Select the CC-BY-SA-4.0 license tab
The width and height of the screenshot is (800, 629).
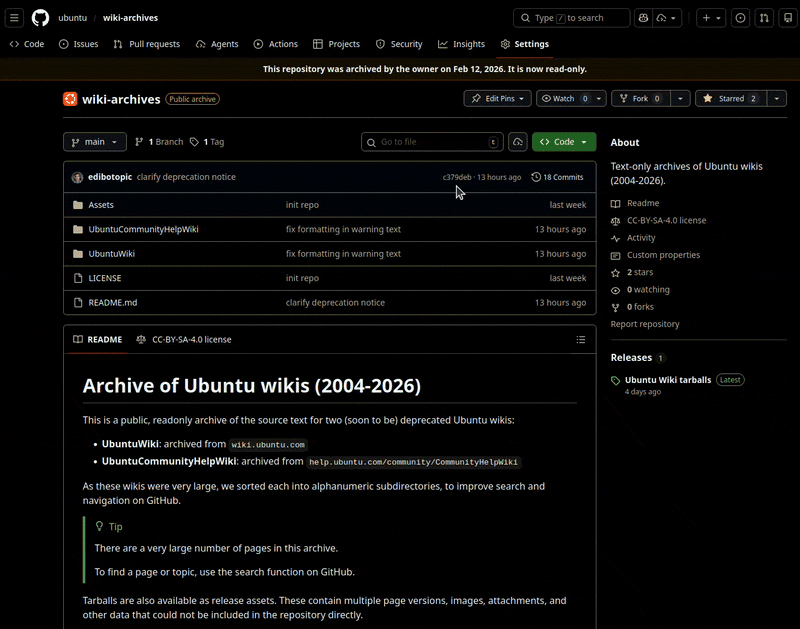coord(184,340)
